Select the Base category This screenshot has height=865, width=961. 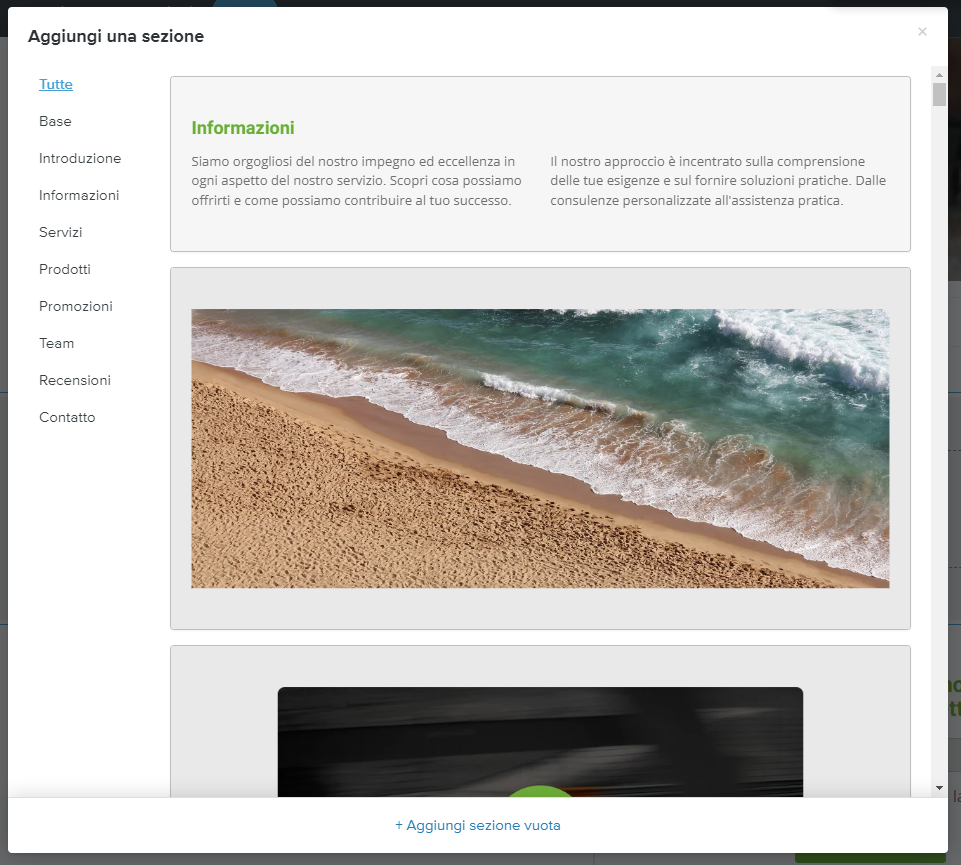pyautogui.click(x=55, y=121)
